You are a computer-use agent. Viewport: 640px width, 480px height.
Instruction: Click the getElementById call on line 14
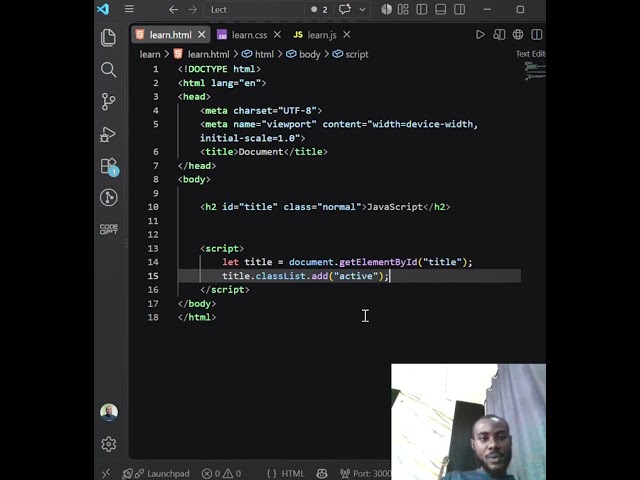378,262
